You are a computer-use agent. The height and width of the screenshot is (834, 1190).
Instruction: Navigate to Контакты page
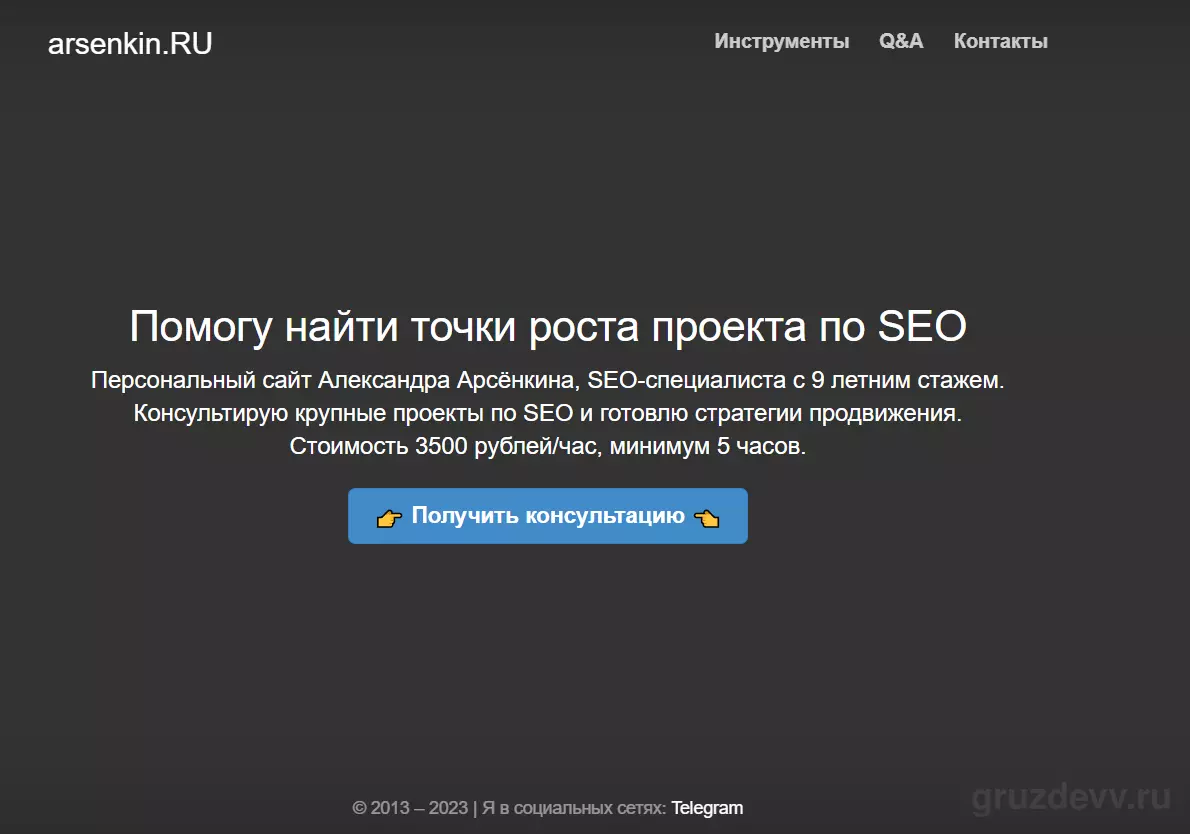[1000, 41]
